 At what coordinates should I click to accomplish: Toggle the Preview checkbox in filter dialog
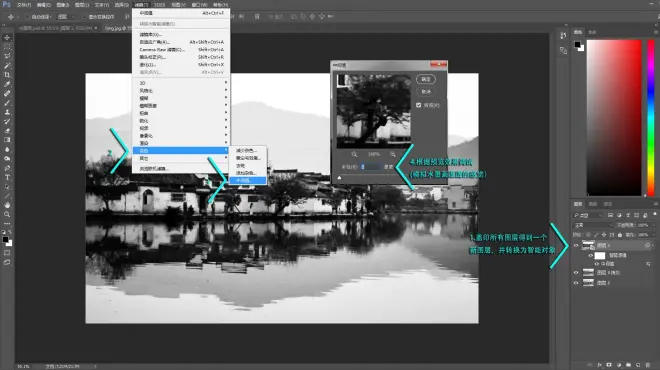coord(418,105)
